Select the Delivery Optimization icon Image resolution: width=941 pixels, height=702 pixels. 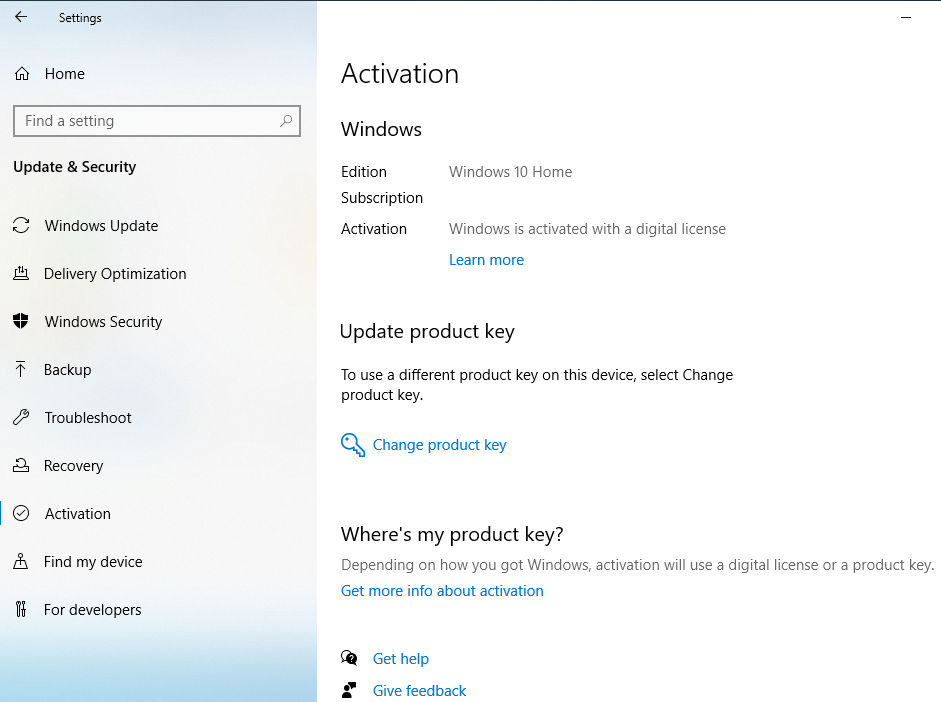[21, 274]
